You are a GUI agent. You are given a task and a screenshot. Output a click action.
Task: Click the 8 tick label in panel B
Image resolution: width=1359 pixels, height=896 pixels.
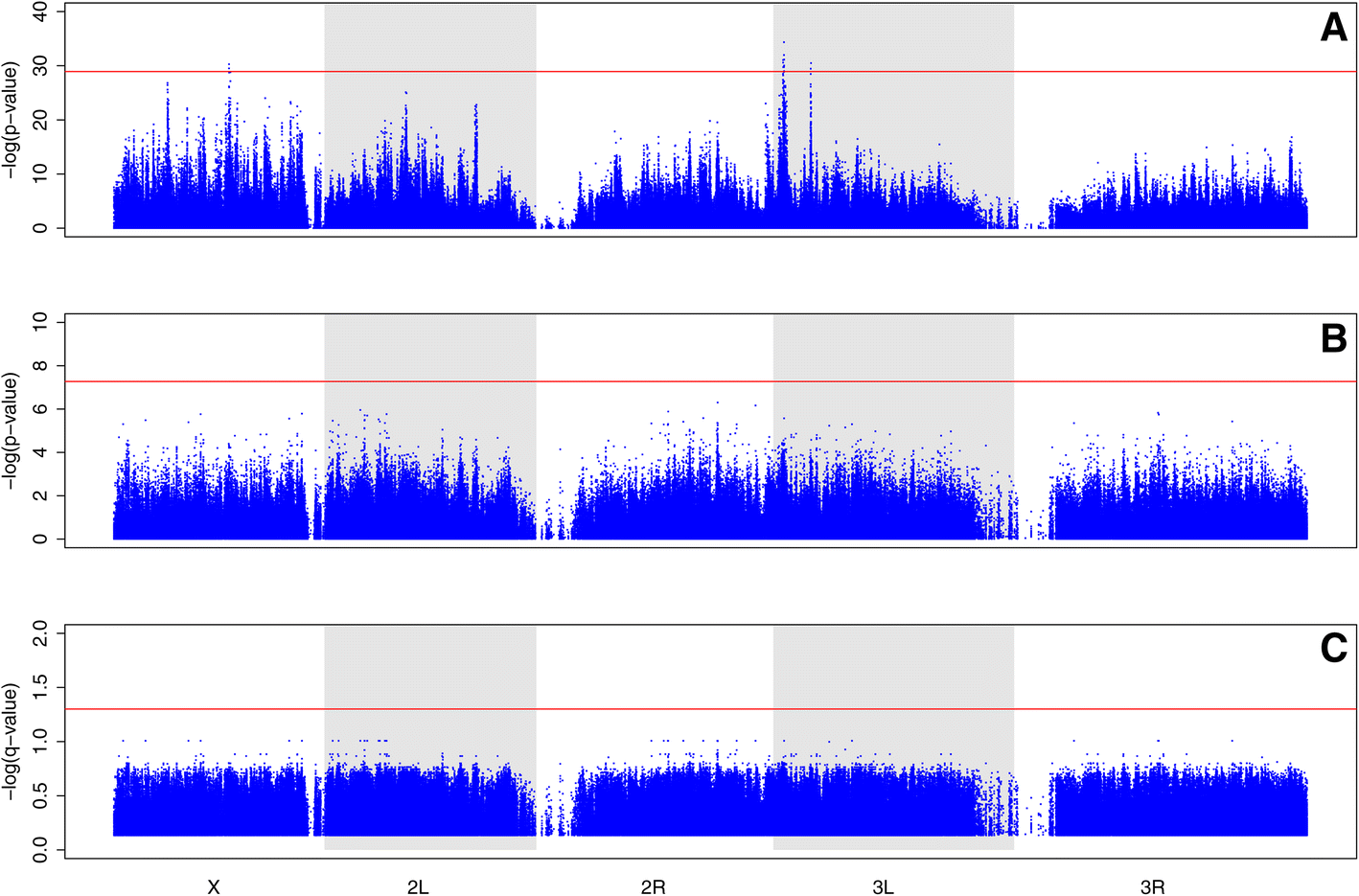click(x=41, y=366)
